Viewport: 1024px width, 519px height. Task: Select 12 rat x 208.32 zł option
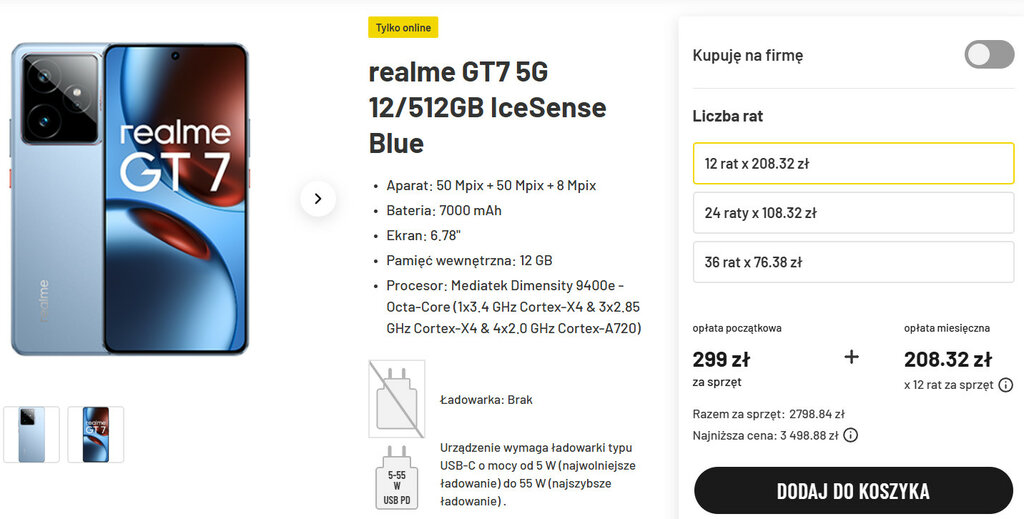pos(853,164)
